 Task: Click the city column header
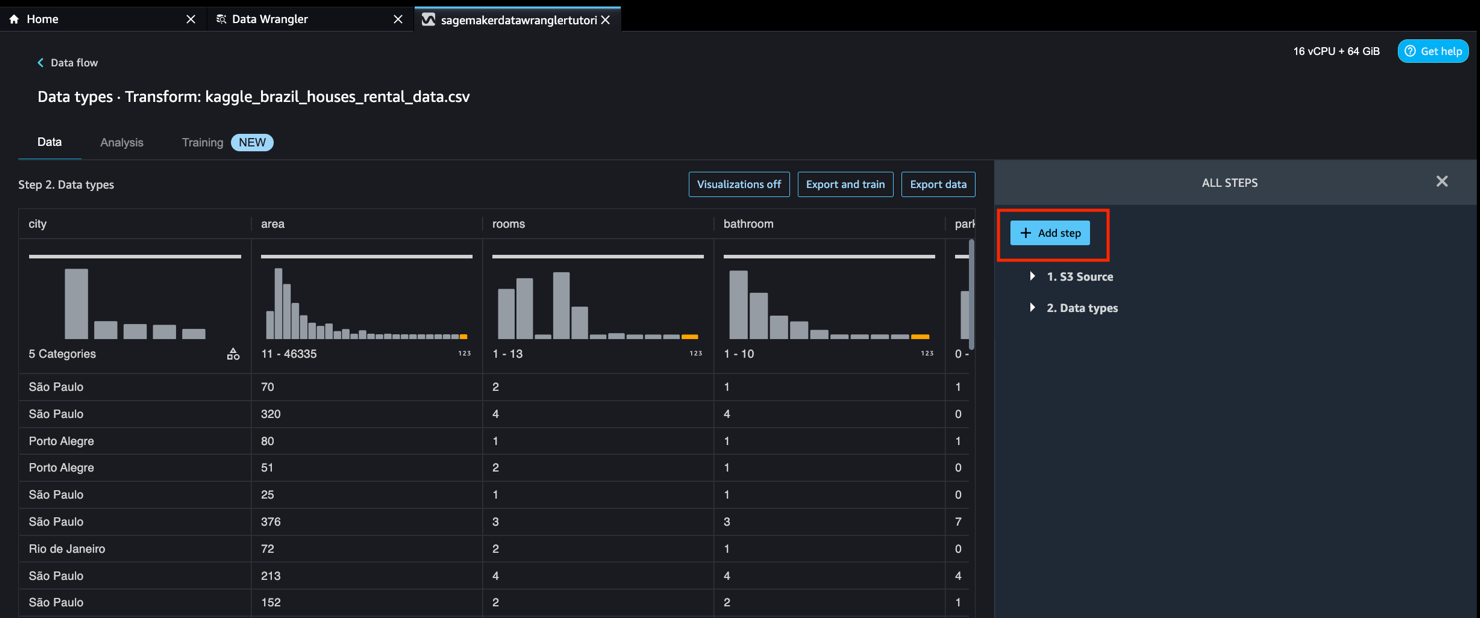pos(135,224)
